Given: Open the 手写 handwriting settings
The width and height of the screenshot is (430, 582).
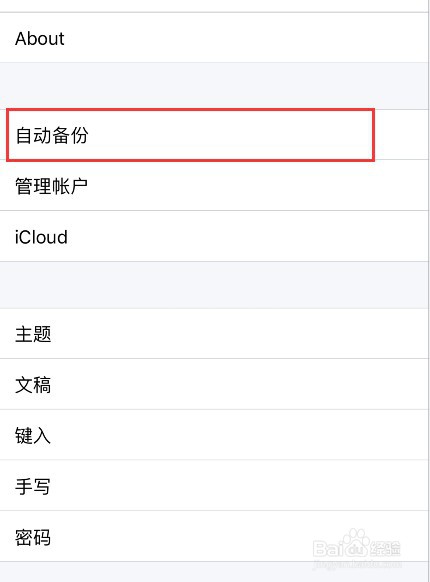Looking at the screenshot, I should coord(214,485).
